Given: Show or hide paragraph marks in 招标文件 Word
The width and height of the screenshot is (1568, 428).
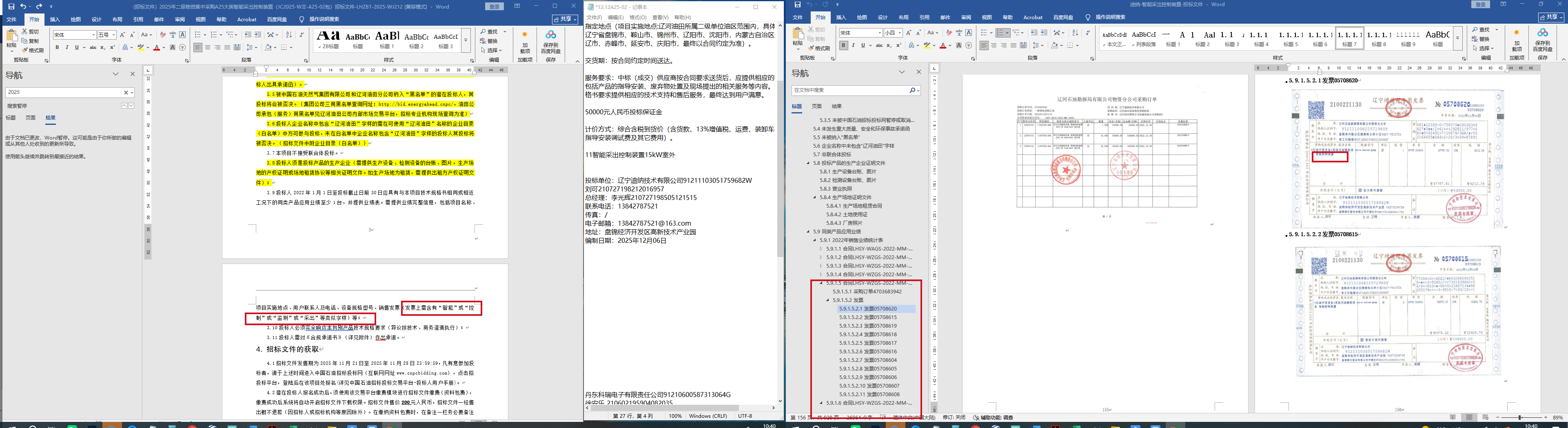Looking at the screenshot, I should point(302,35).
